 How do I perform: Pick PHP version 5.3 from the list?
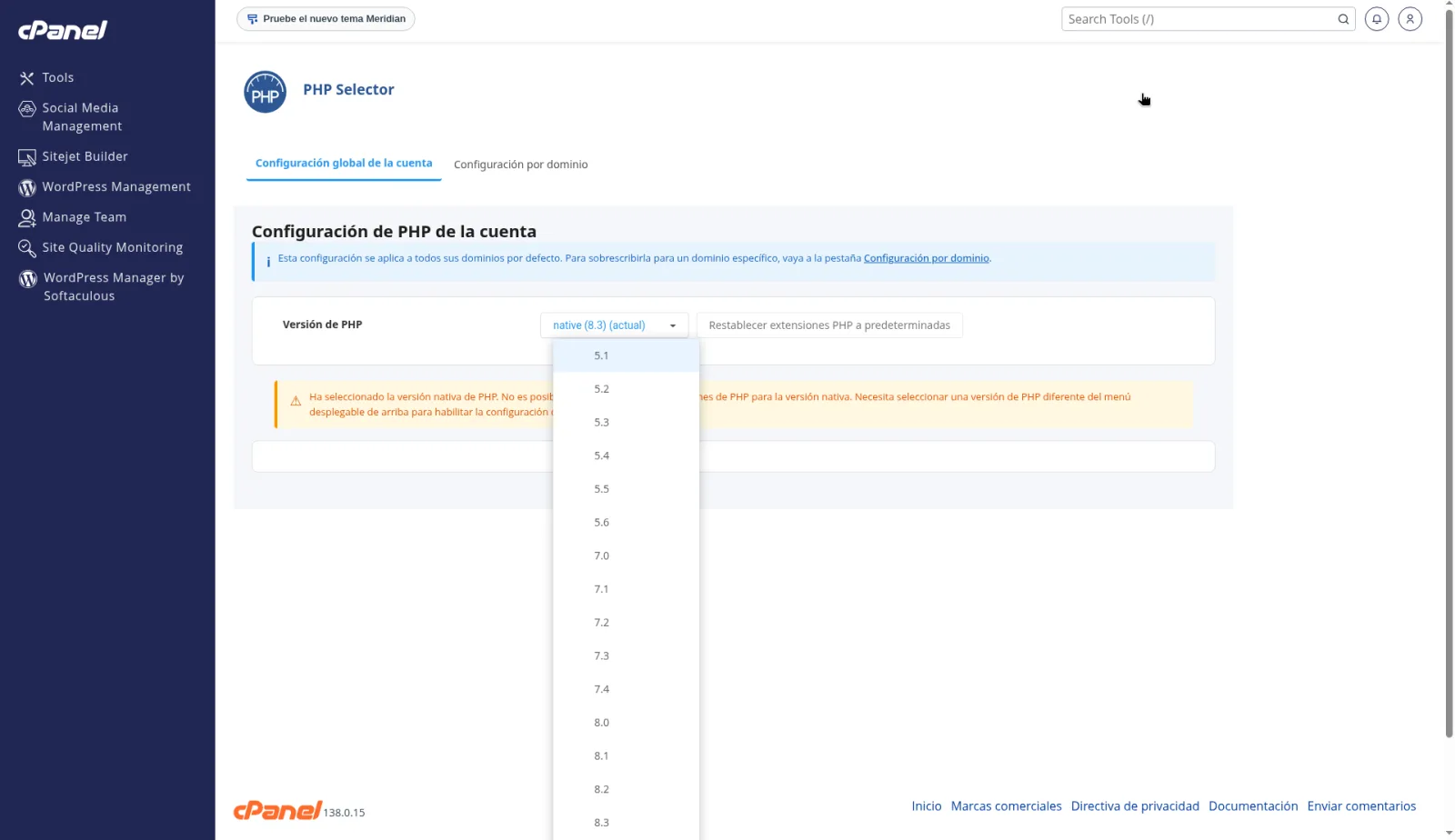click(626, 423)
